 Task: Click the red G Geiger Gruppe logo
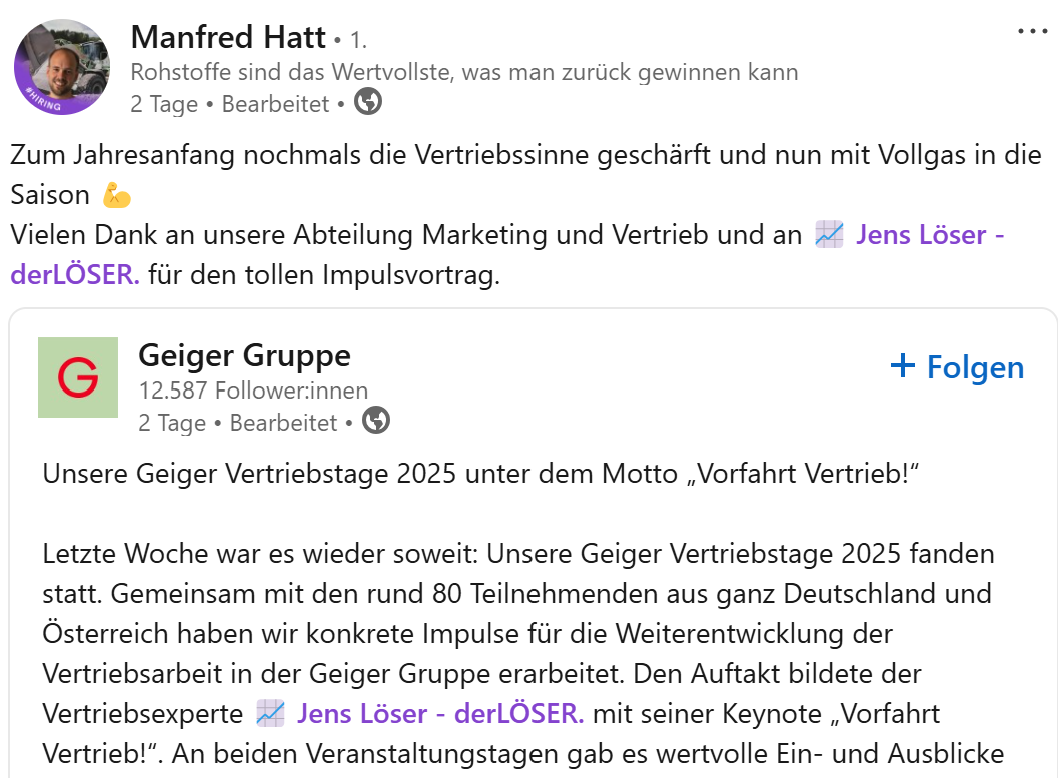click(x=77, y=377)
